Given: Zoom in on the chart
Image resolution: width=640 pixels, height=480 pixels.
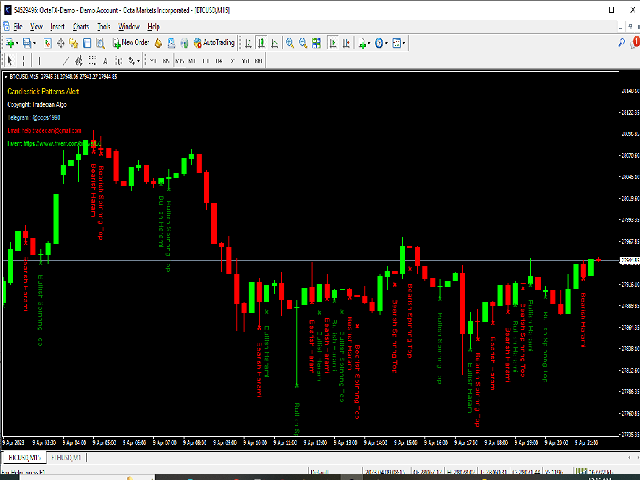Looking at the screenshot, I should click(290, 43).
